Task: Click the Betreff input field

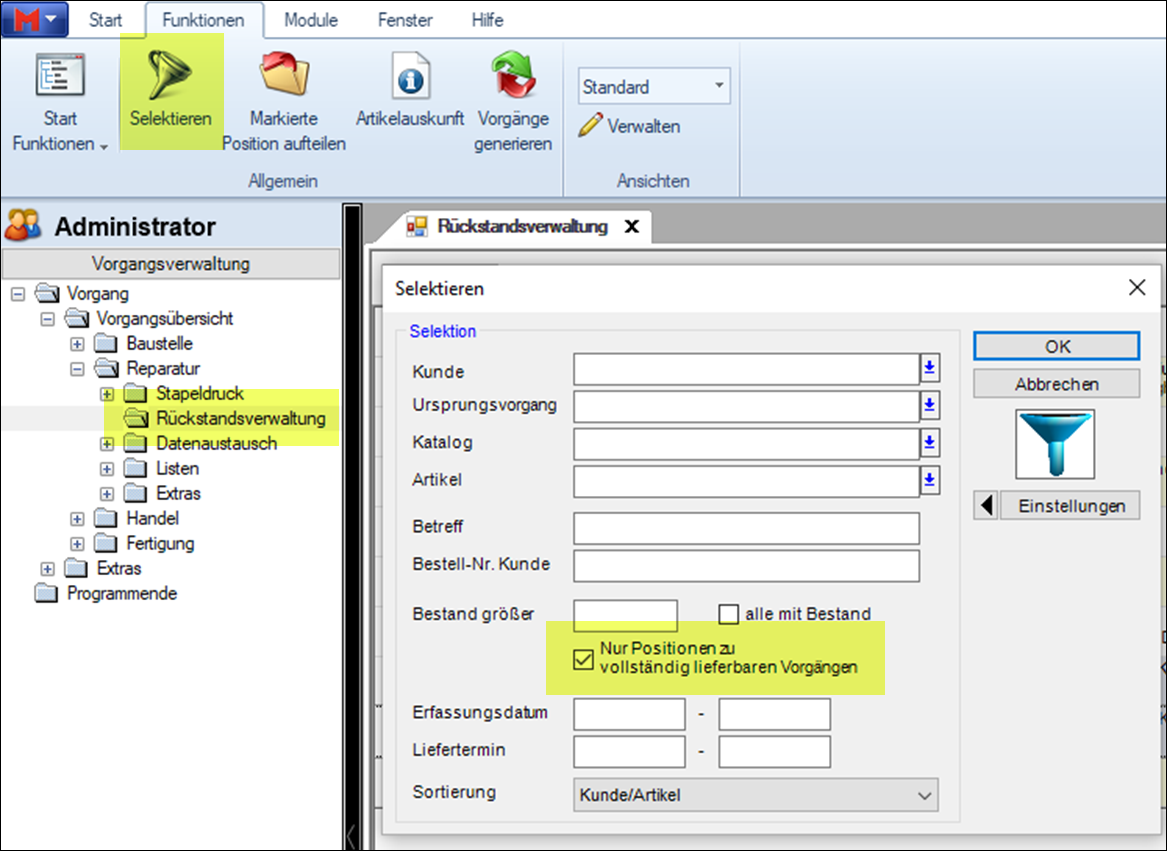Action: click(746, 528)
